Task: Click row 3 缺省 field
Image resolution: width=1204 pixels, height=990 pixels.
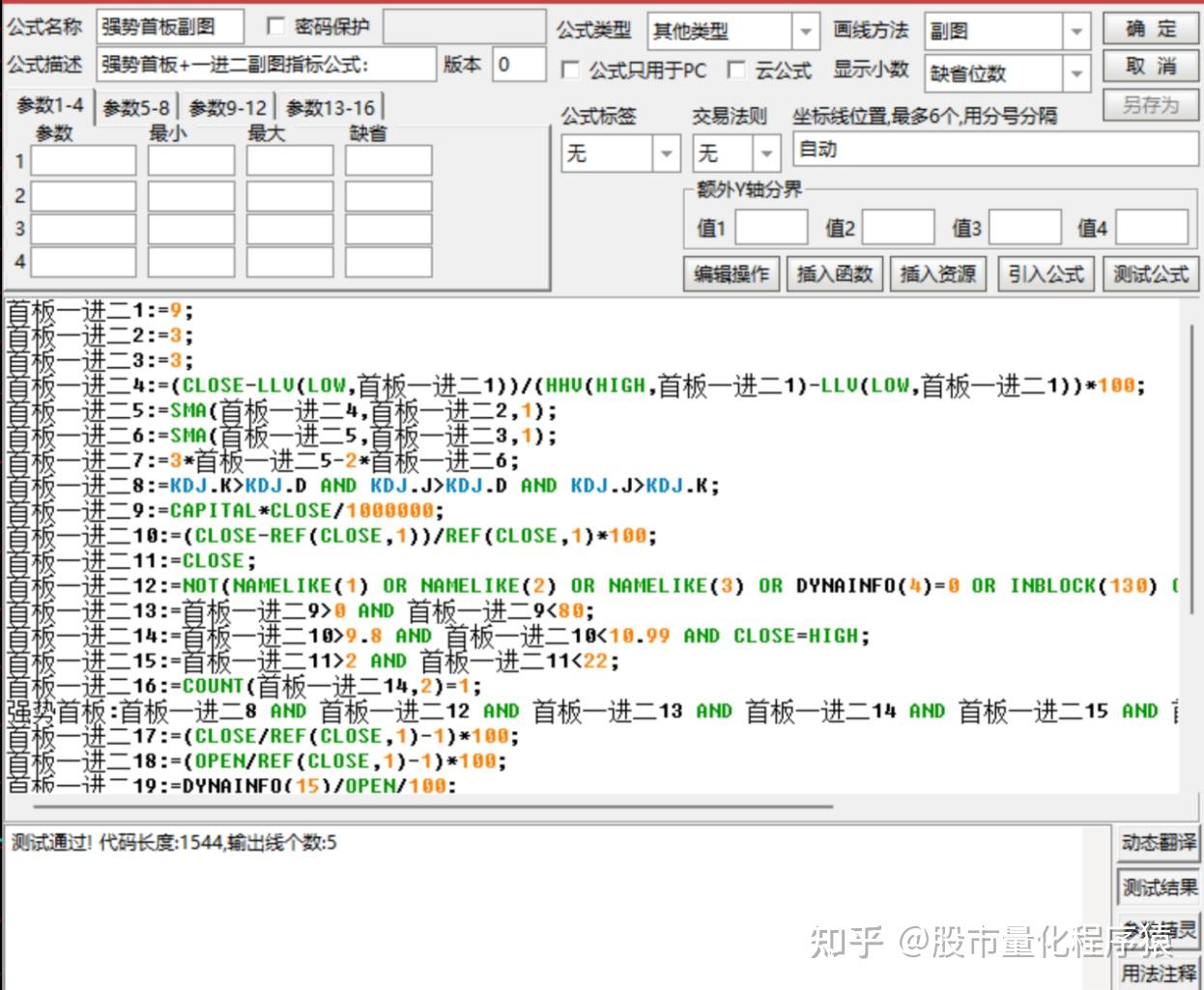Action: pos(388,229)
